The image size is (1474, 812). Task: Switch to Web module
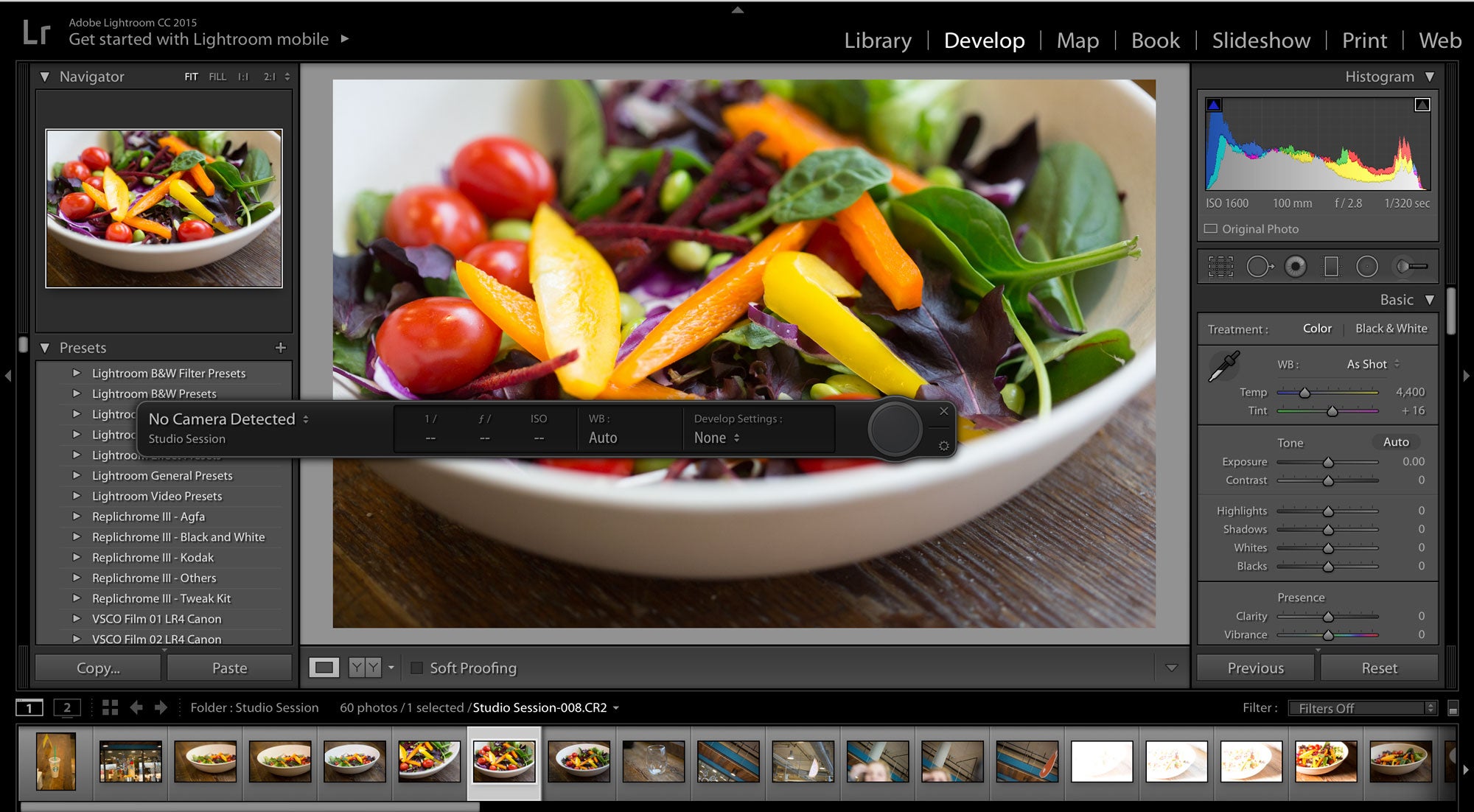(x=1440, y=41)
